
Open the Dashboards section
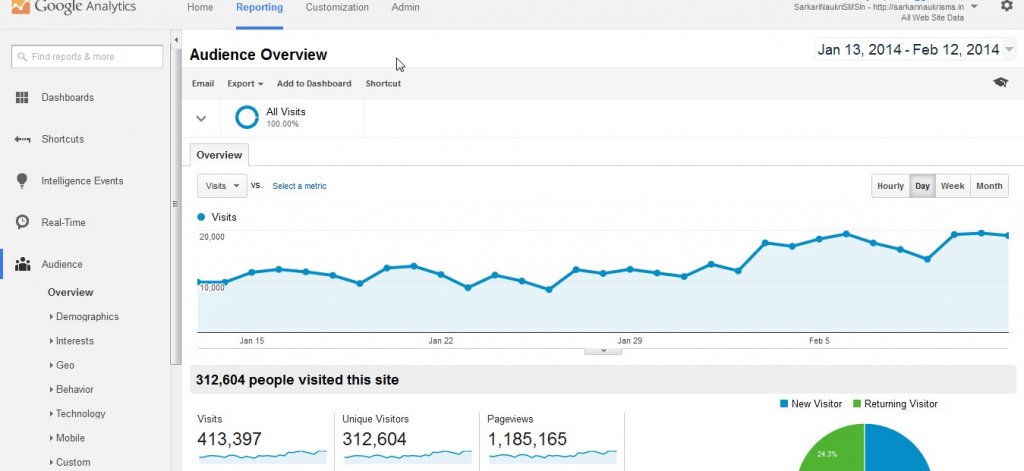(67, 97)
